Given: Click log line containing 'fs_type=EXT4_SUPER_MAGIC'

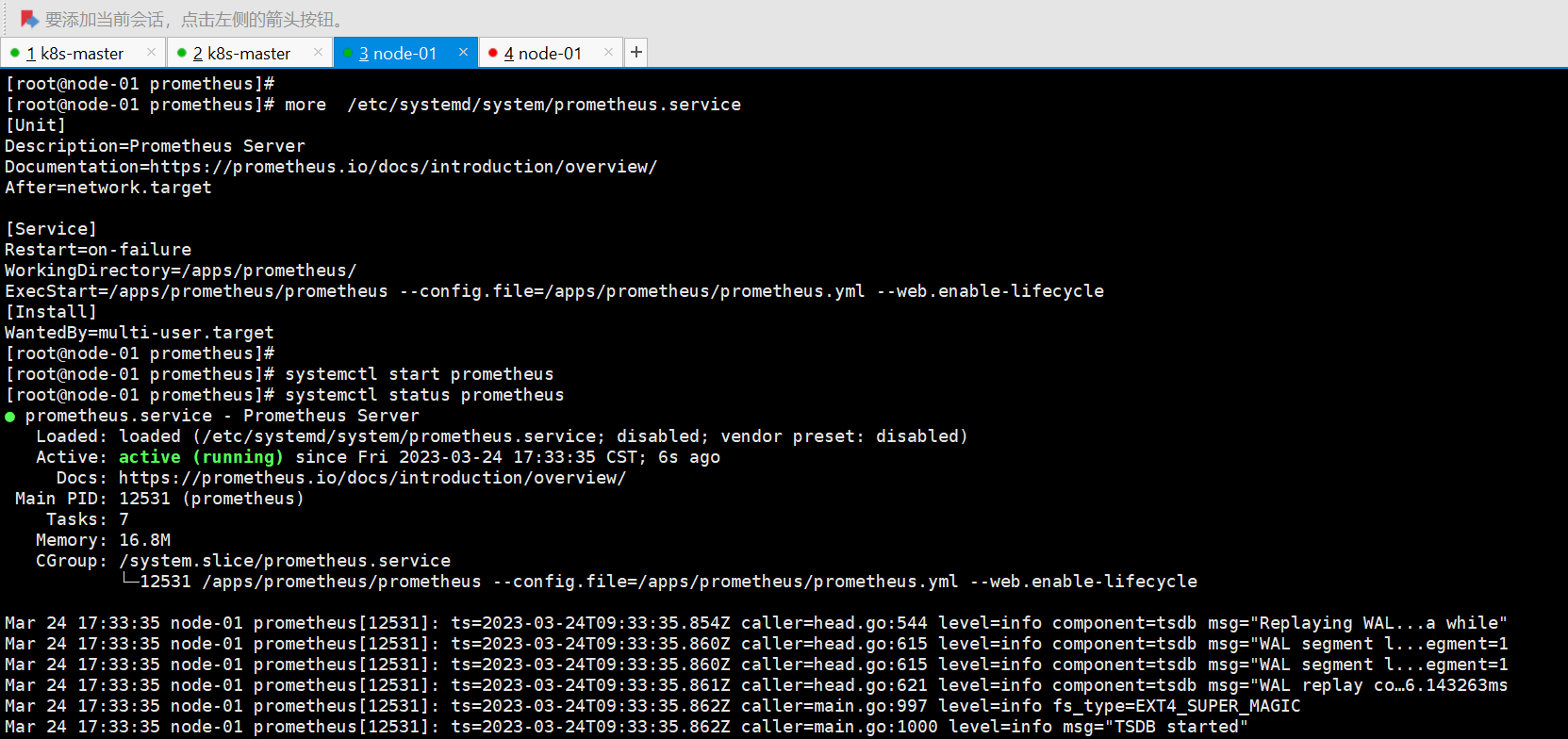Looking at the screenshot, I should (652, 706).
